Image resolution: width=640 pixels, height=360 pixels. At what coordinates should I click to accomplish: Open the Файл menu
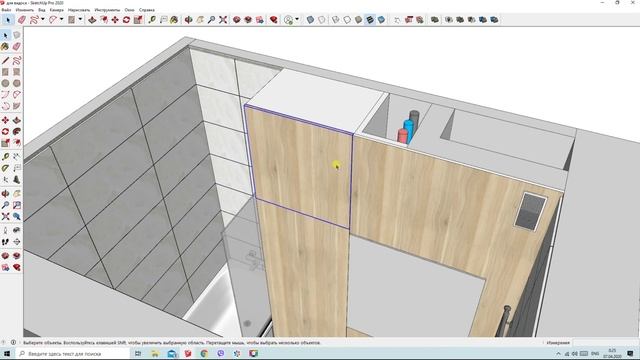click(6, 10)
